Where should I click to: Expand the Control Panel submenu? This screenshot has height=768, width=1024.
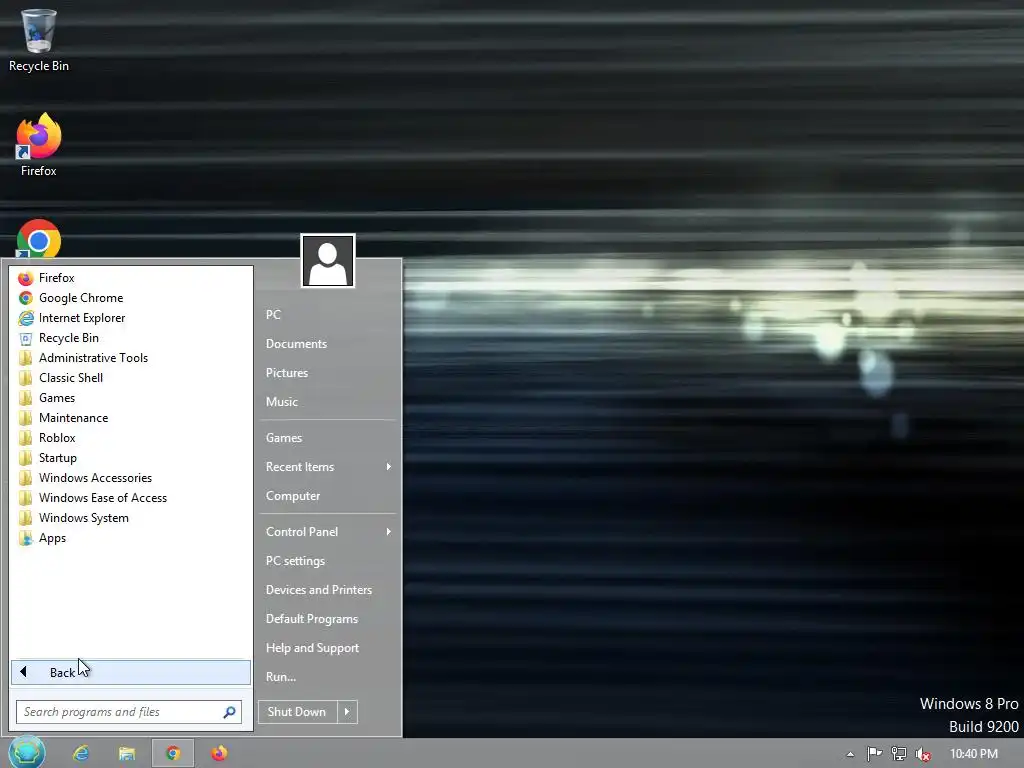(x=328, y=532)
